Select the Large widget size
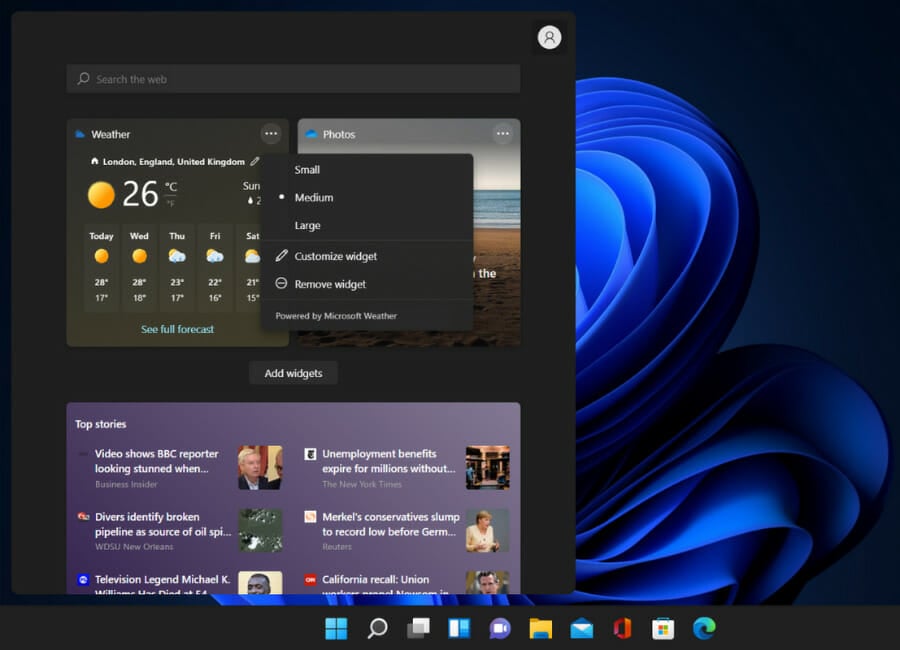The image size is (900, 650). pos(305,225)
